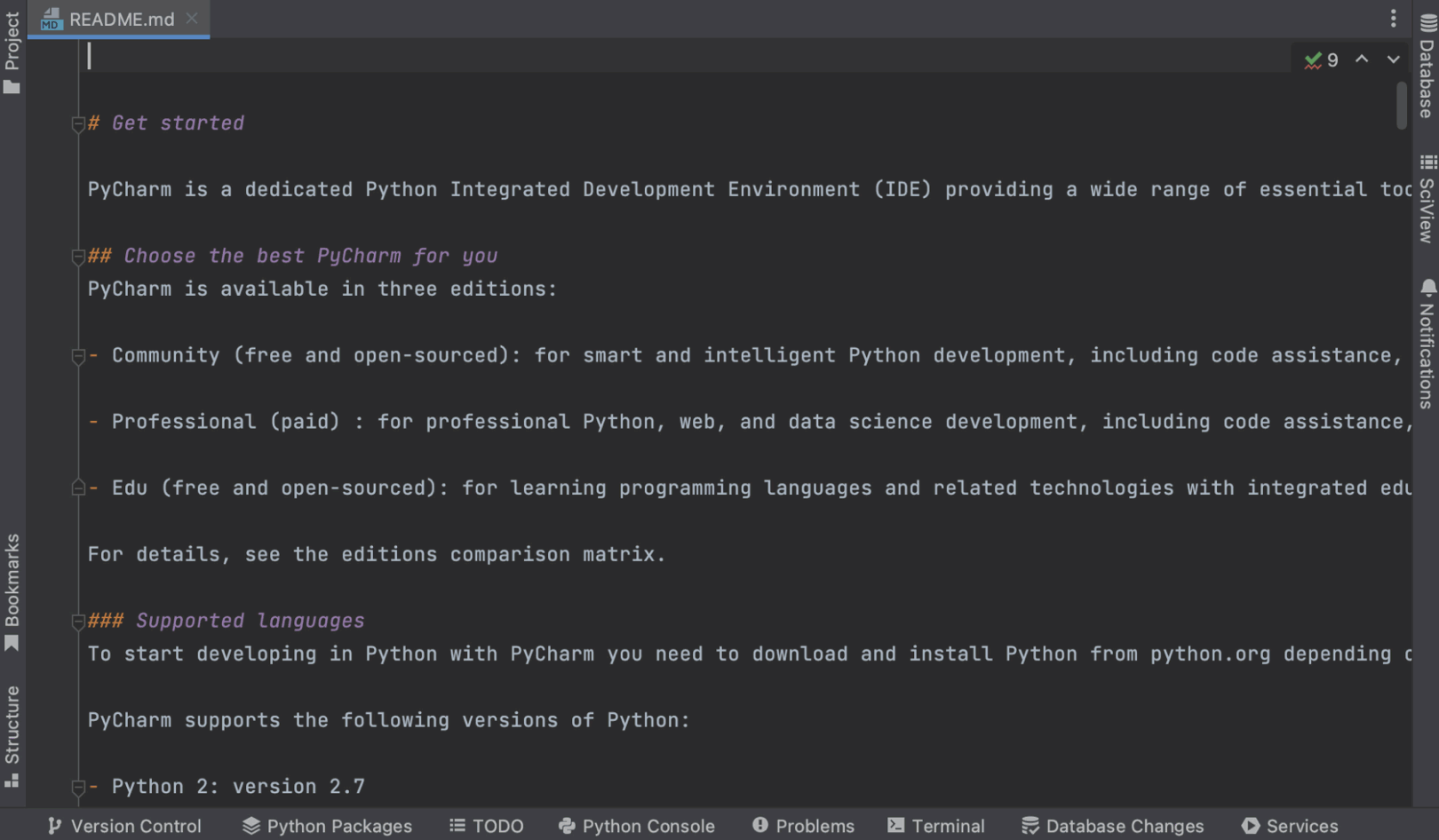This screenshot has height=840, width=1439.
Task: Click the editor vertical scrollbar thumb
Action: click(x=1402, y=105)
